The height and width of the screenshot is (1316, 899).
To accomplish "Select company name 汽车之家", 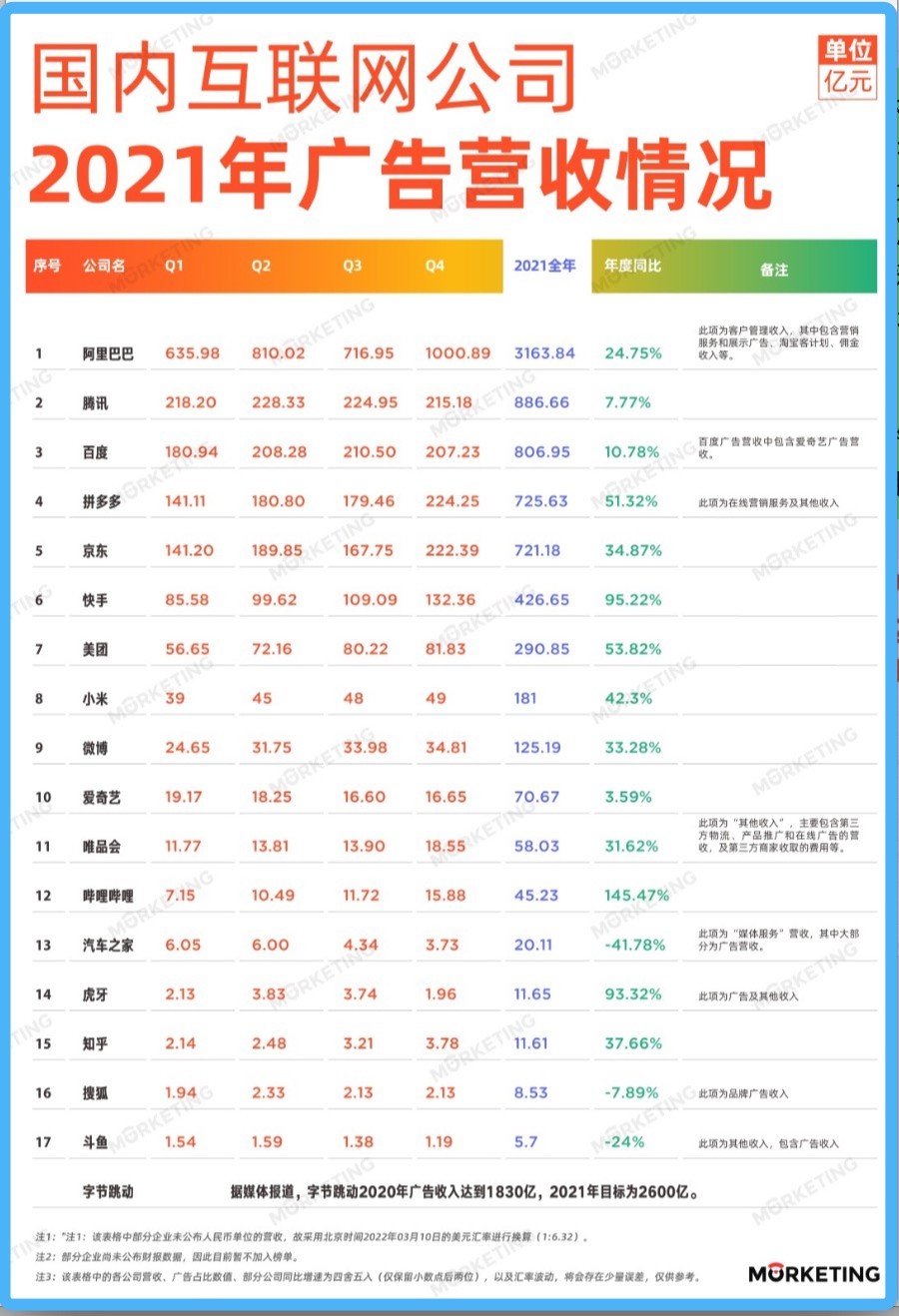I will point(108,945).
